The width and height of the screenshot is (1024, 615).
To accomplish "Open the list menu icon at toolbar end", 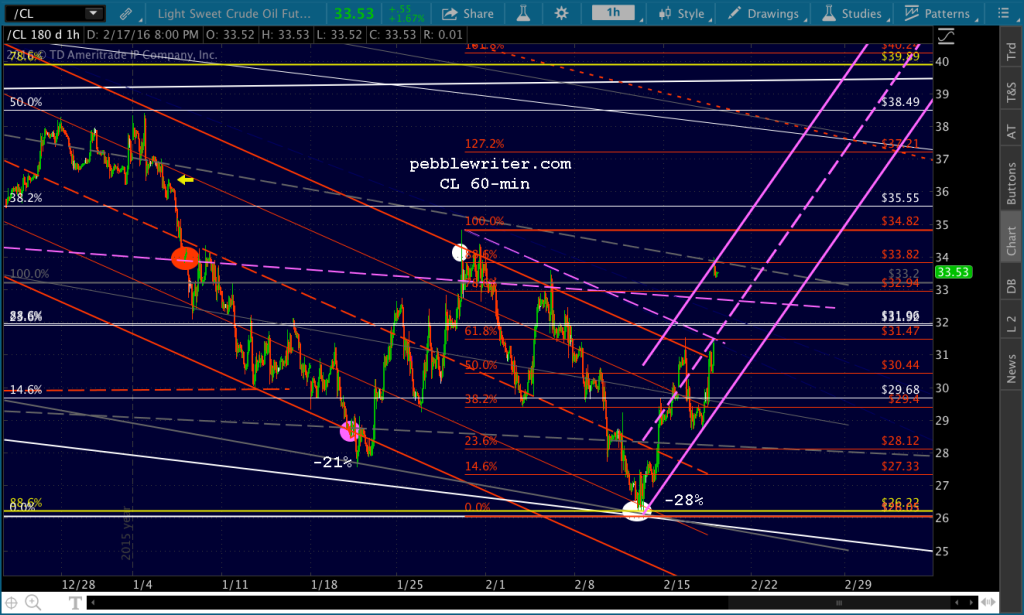I will click(1003, 13).
